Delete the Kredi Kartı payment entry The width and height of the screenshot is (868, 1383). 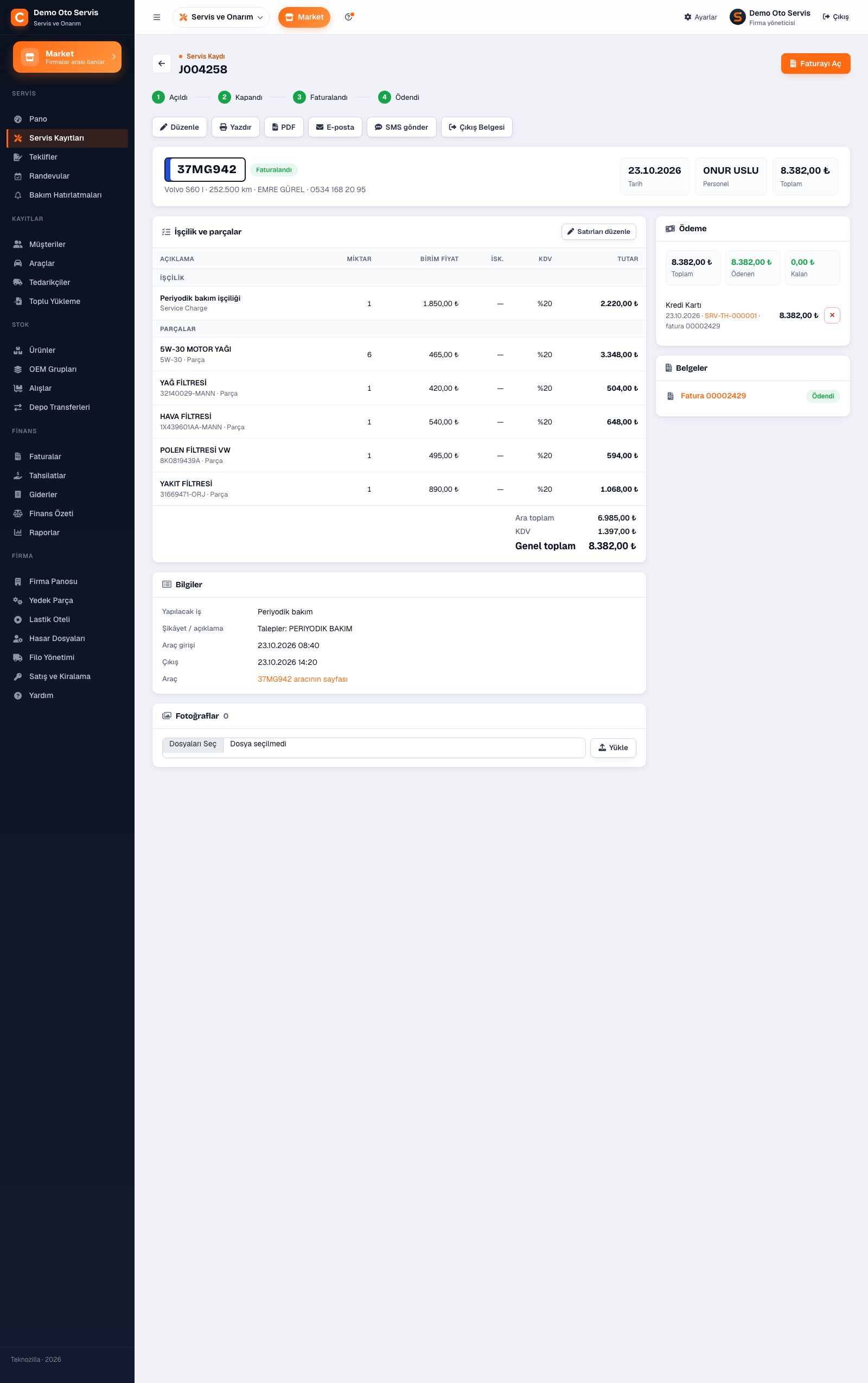tap(832, 315)
